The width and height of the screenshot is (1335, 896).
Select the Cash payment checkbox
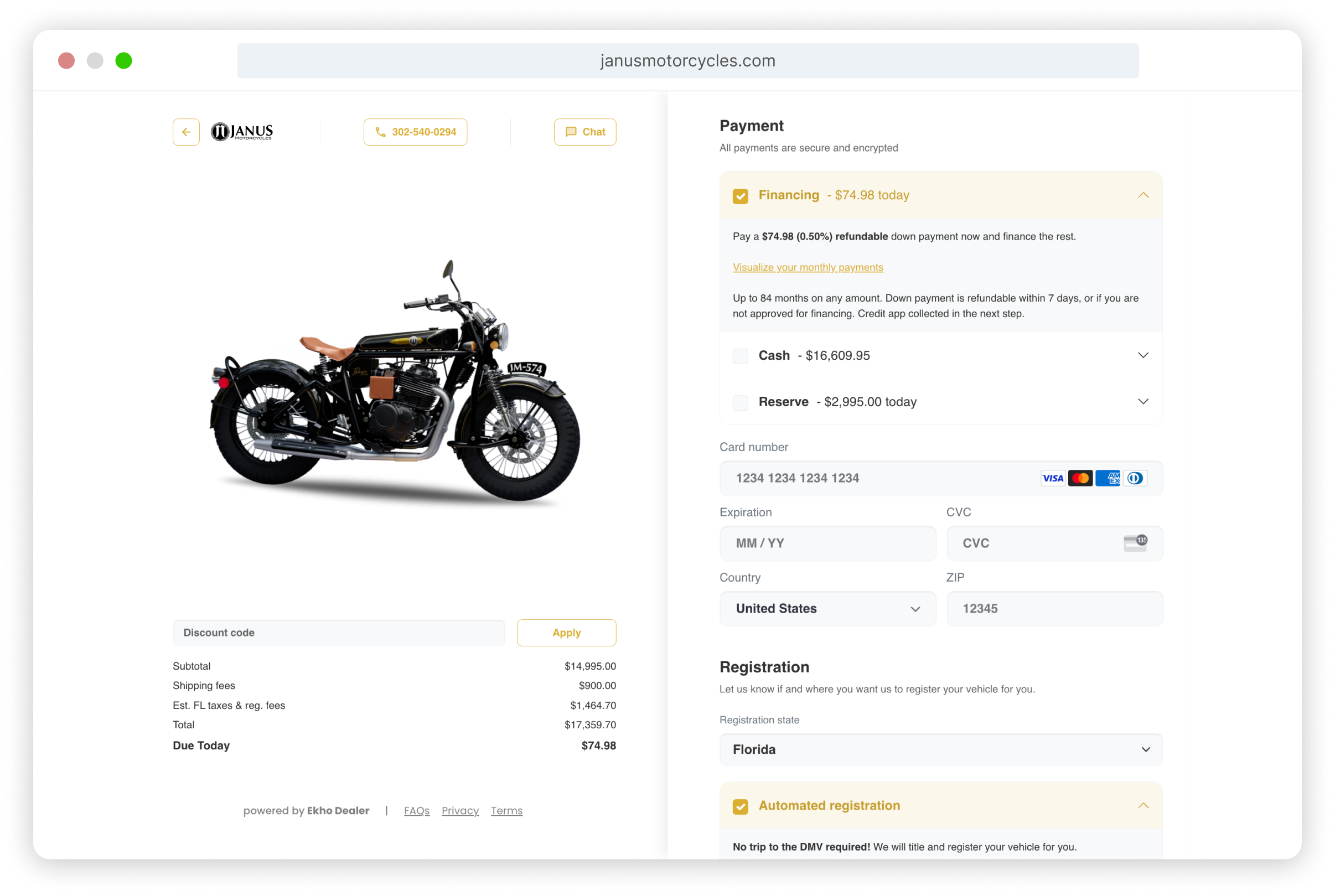[x=741, y=356]
